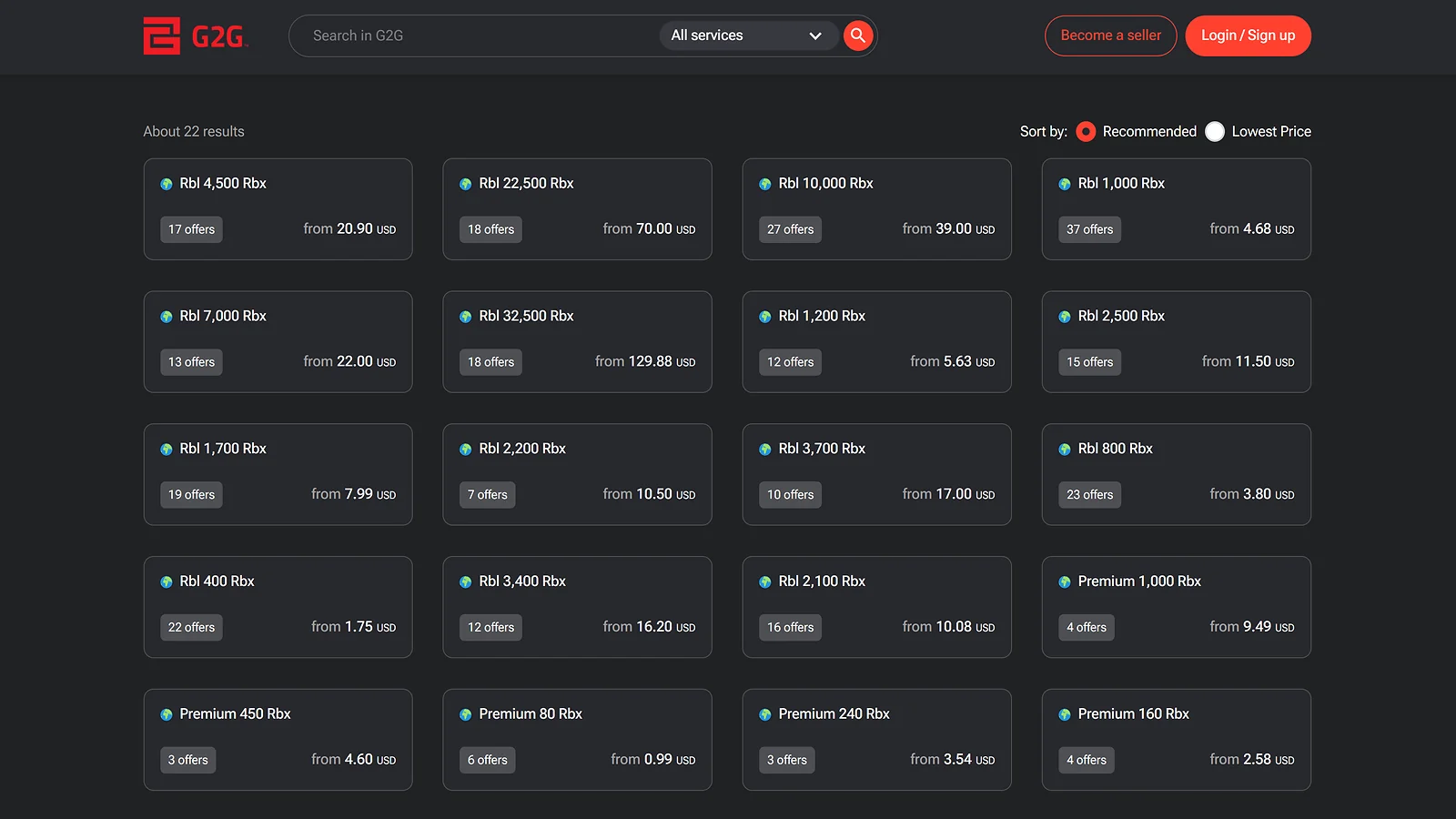Click the price from 2.58 USD
Image resolution: width=1456 pixels, height=819 pixels.
pos(1252,760)
